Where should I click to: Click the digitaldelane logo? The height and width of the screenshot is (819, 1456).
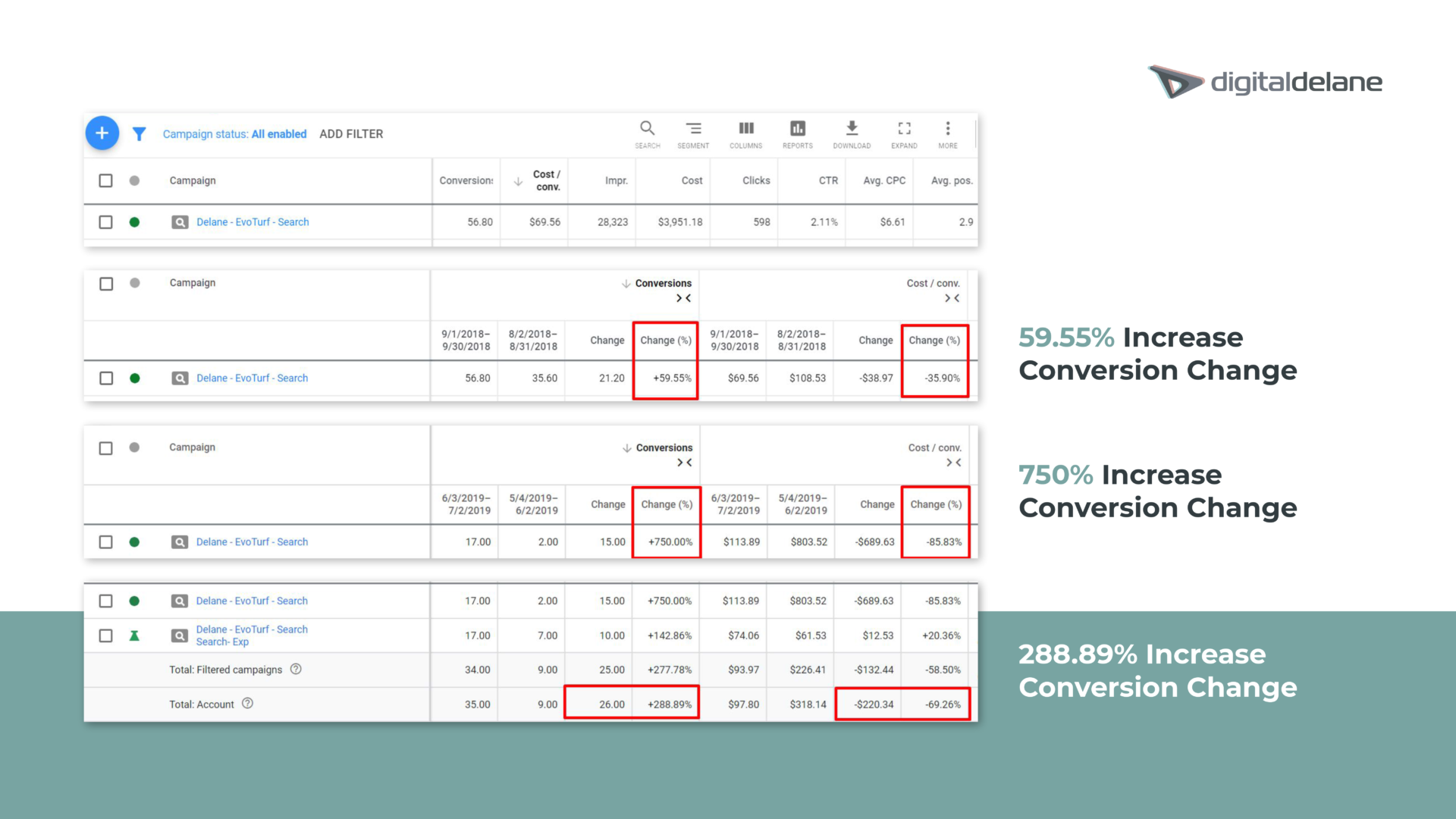pos(1265,82)
